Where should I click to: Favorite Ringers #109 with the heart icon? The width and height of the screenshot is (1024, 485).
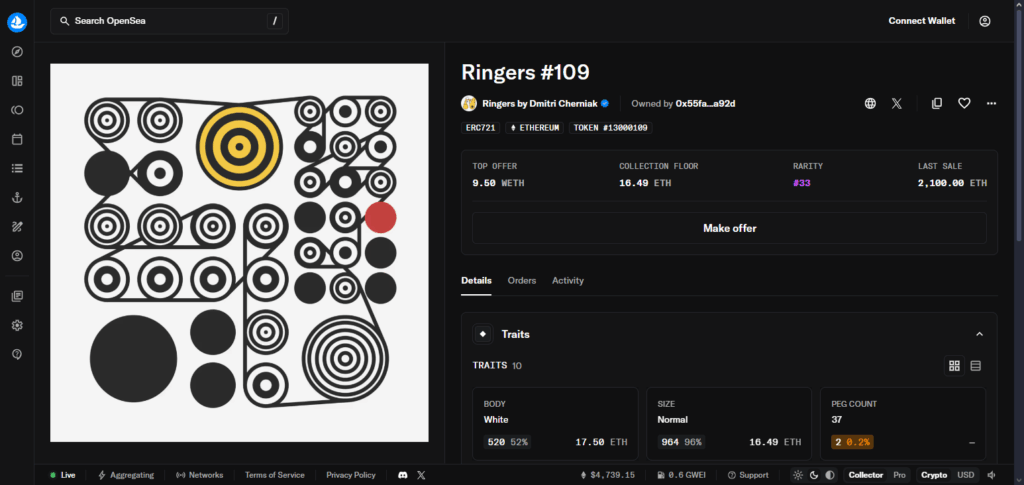point(964,103)
